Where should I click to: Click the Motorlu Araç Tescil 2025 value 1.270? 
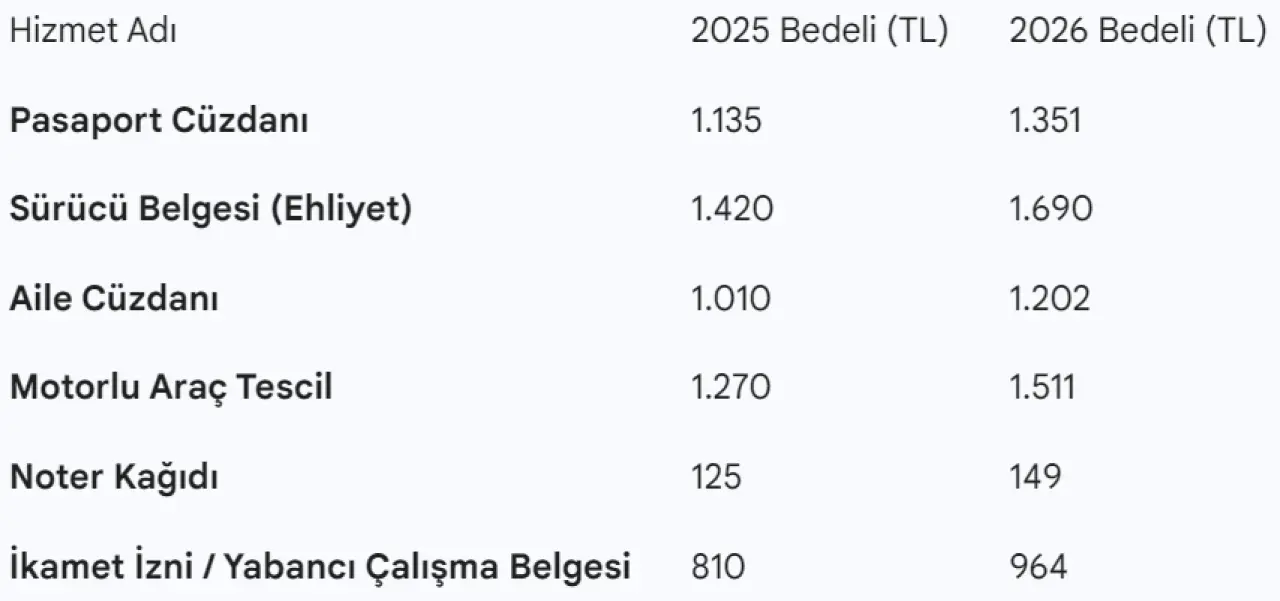731,388
